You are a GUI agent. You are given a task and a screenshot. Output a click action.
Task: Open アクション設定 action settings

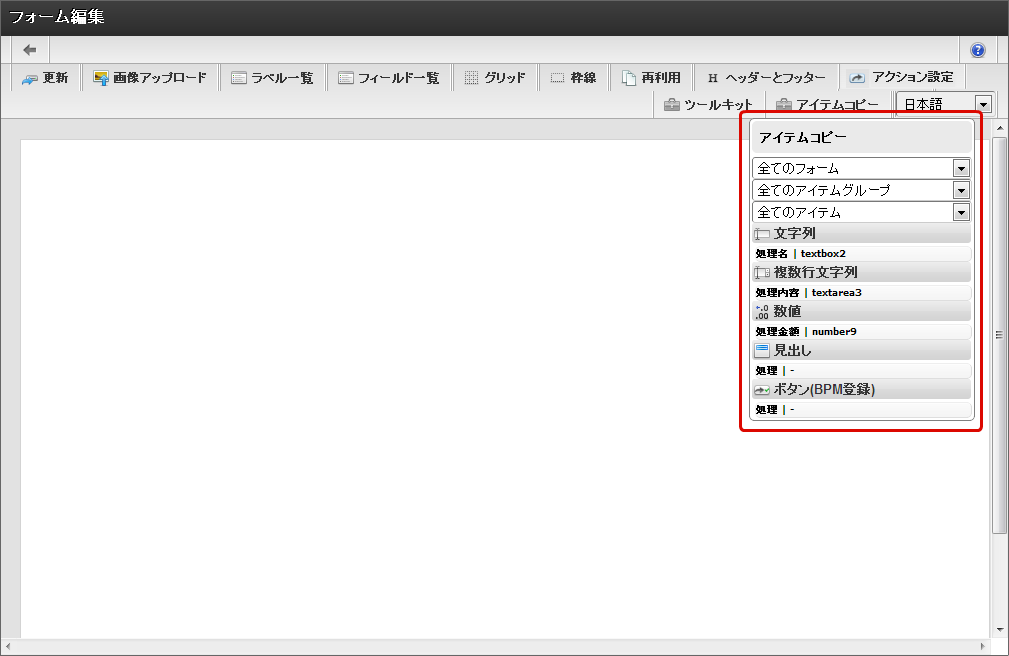click(x=901, y=77)
